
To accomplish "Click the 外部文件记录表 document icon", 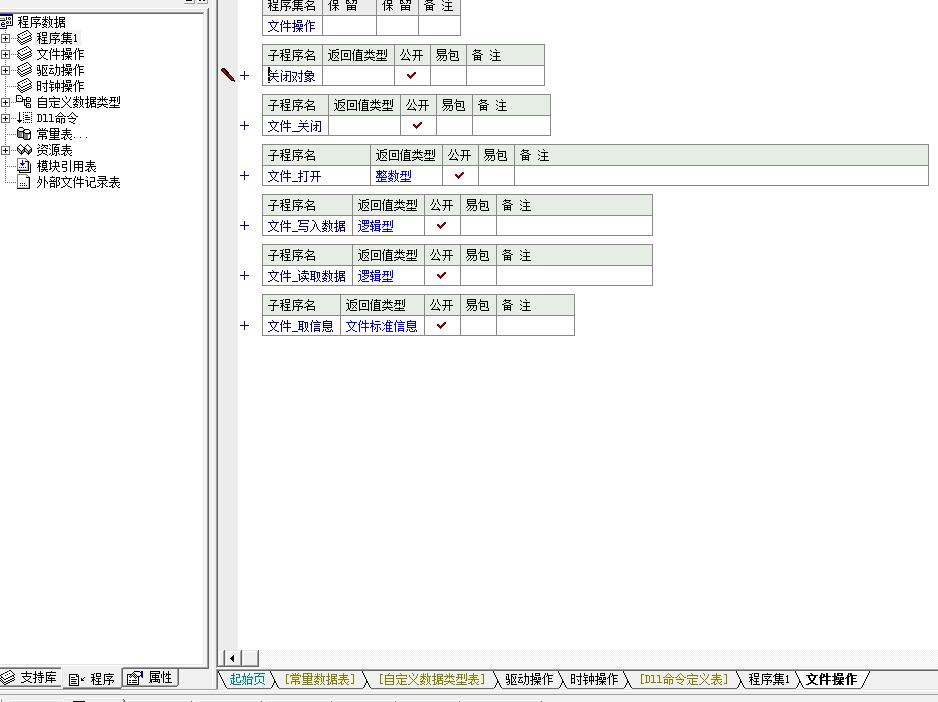I will pos(24,182).
